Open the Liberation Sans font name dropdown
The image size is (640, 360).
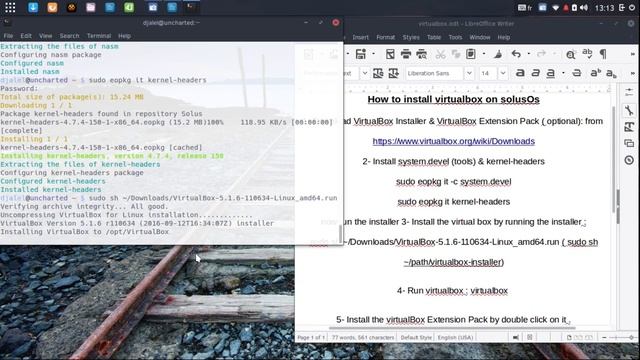point(469,73)
